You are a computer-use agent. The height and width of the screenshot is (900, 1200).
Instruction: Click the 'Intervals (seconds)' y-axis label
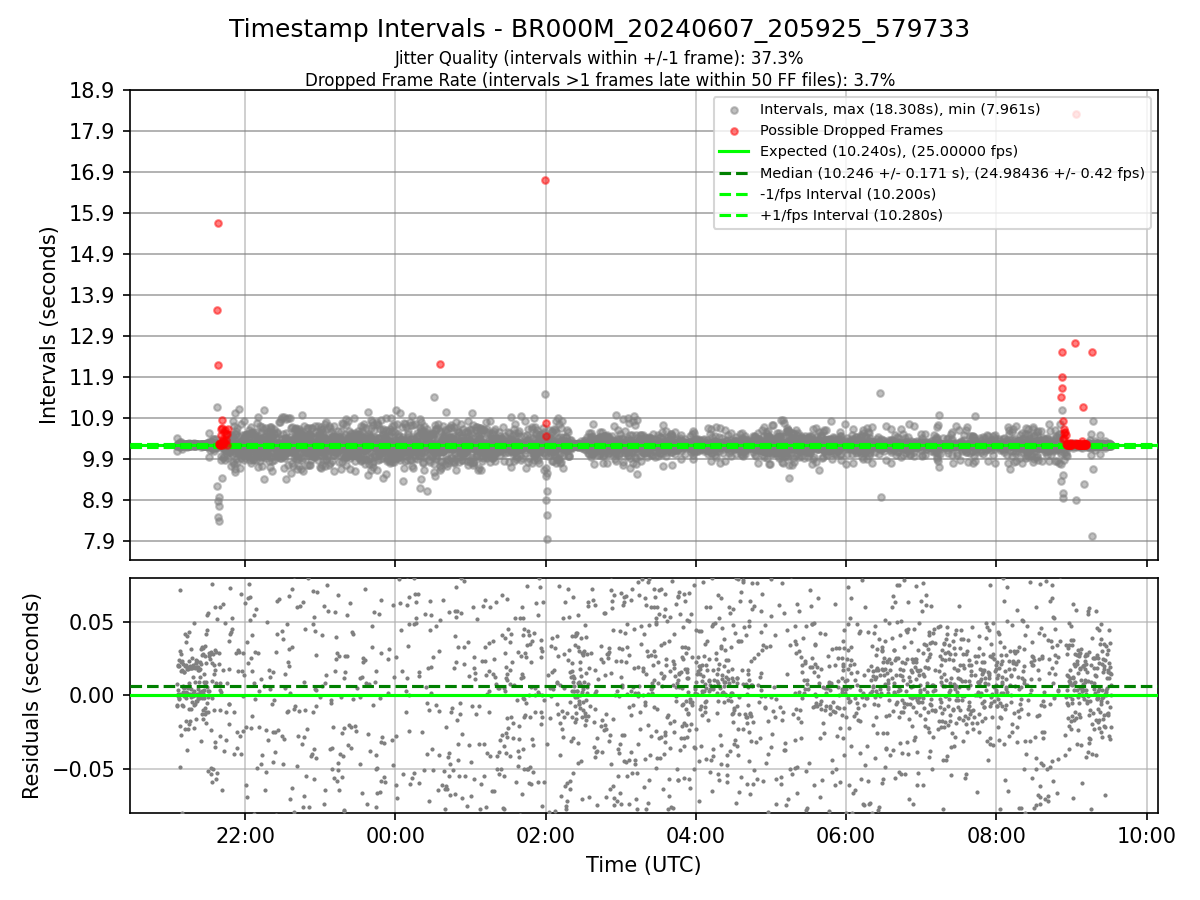[x=48, y=324]
